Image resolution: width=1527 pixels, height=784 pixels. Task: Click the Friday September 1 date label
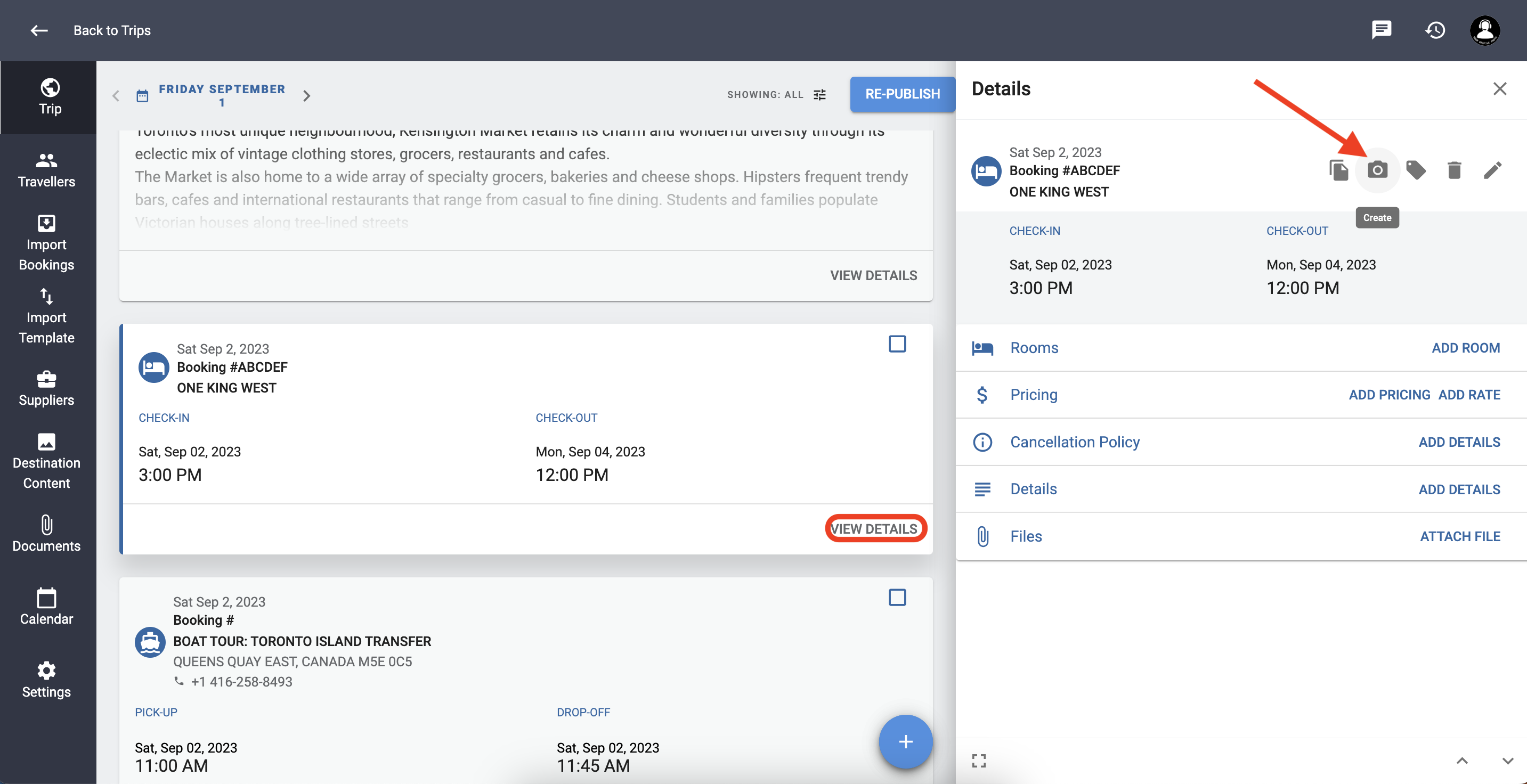pos(222,95)
